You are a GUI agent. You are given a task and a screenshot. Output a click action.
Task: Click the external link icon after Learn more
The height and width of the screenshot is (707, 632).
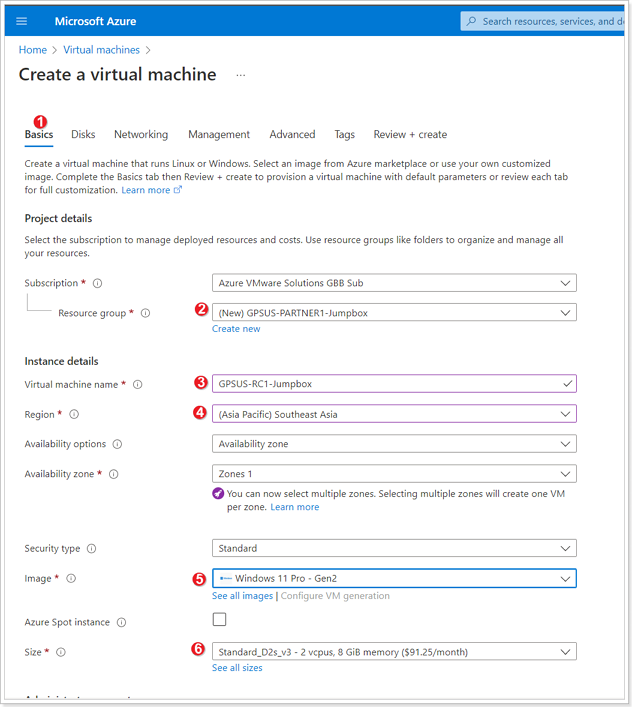pyautogui.click(x=178, y=190)
